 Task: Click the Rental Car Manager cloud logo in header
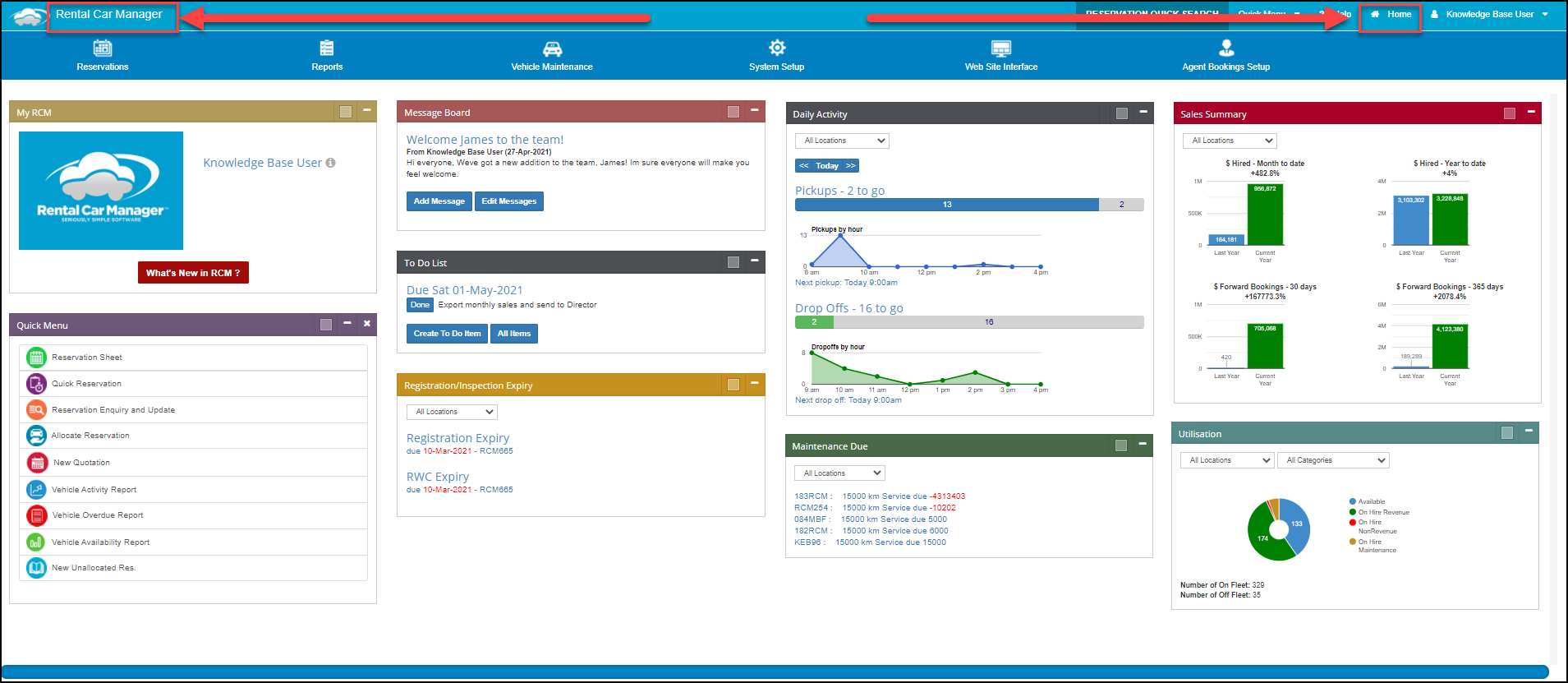[30, 16]
